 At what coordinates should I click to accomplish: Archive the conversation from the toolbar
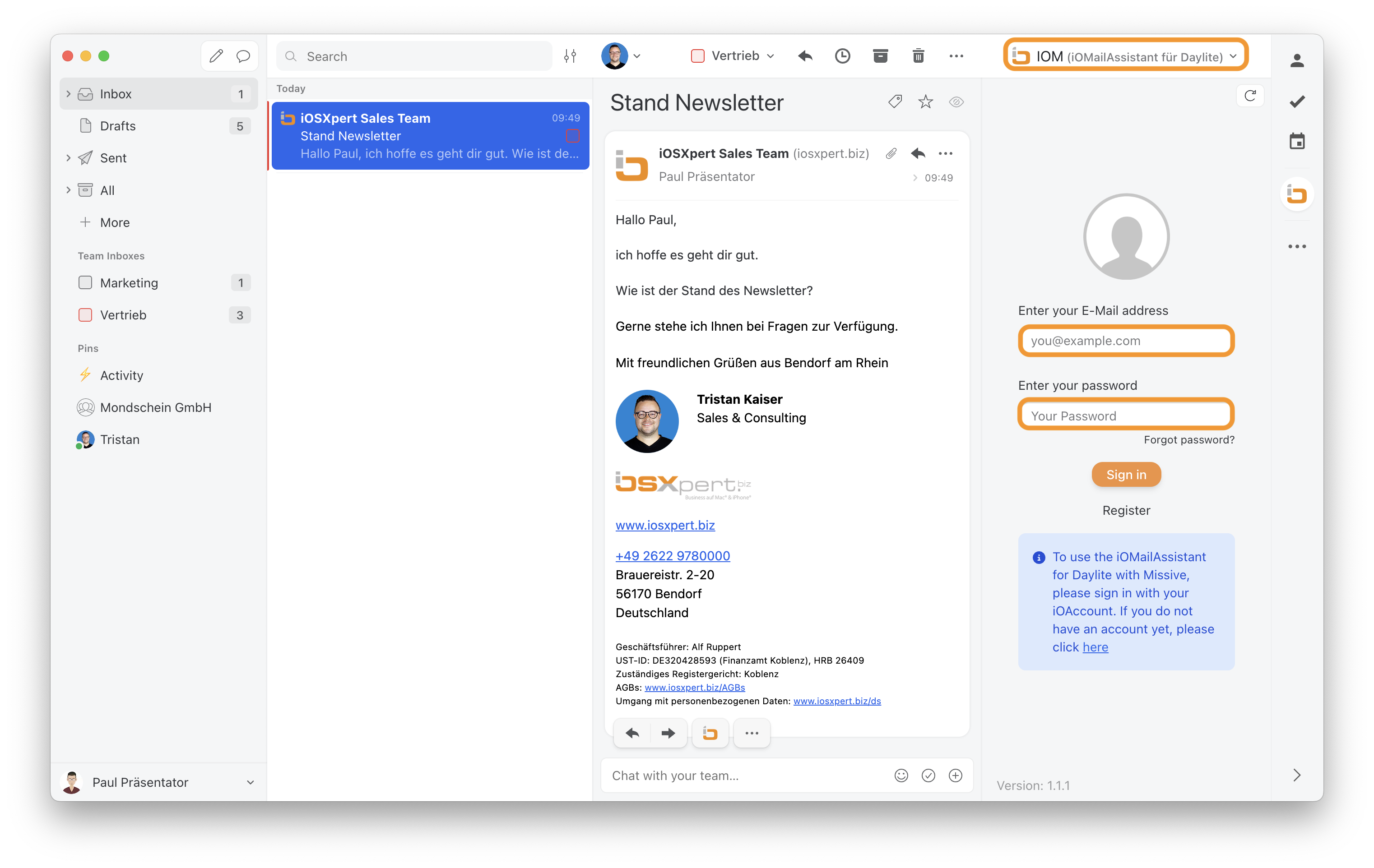click(881, 56)
